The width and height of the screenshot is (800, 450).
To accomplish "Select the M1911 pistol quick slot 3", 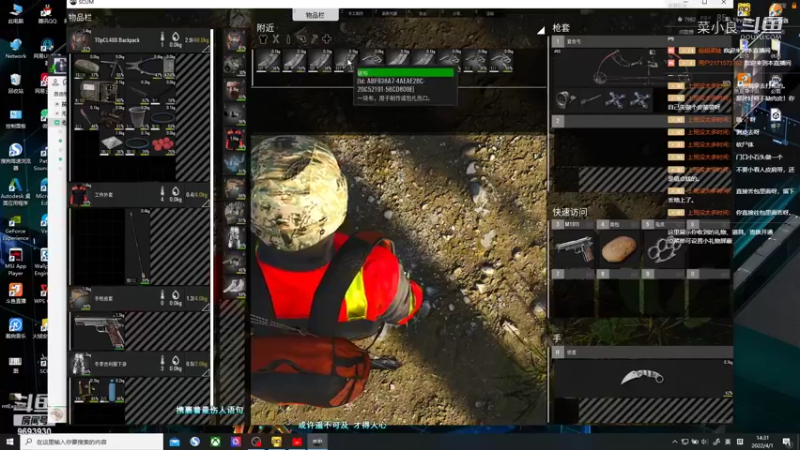I will tap(574, 248).
